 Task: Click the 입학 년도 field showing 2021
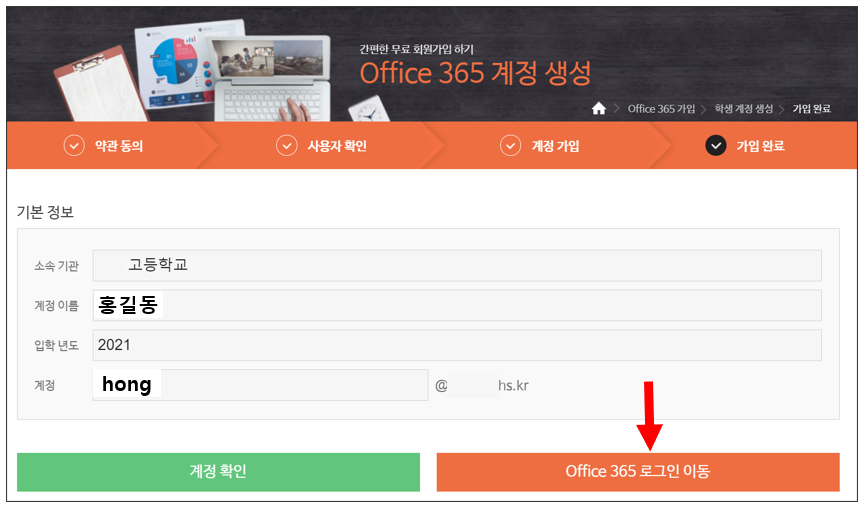coord(457,345)
